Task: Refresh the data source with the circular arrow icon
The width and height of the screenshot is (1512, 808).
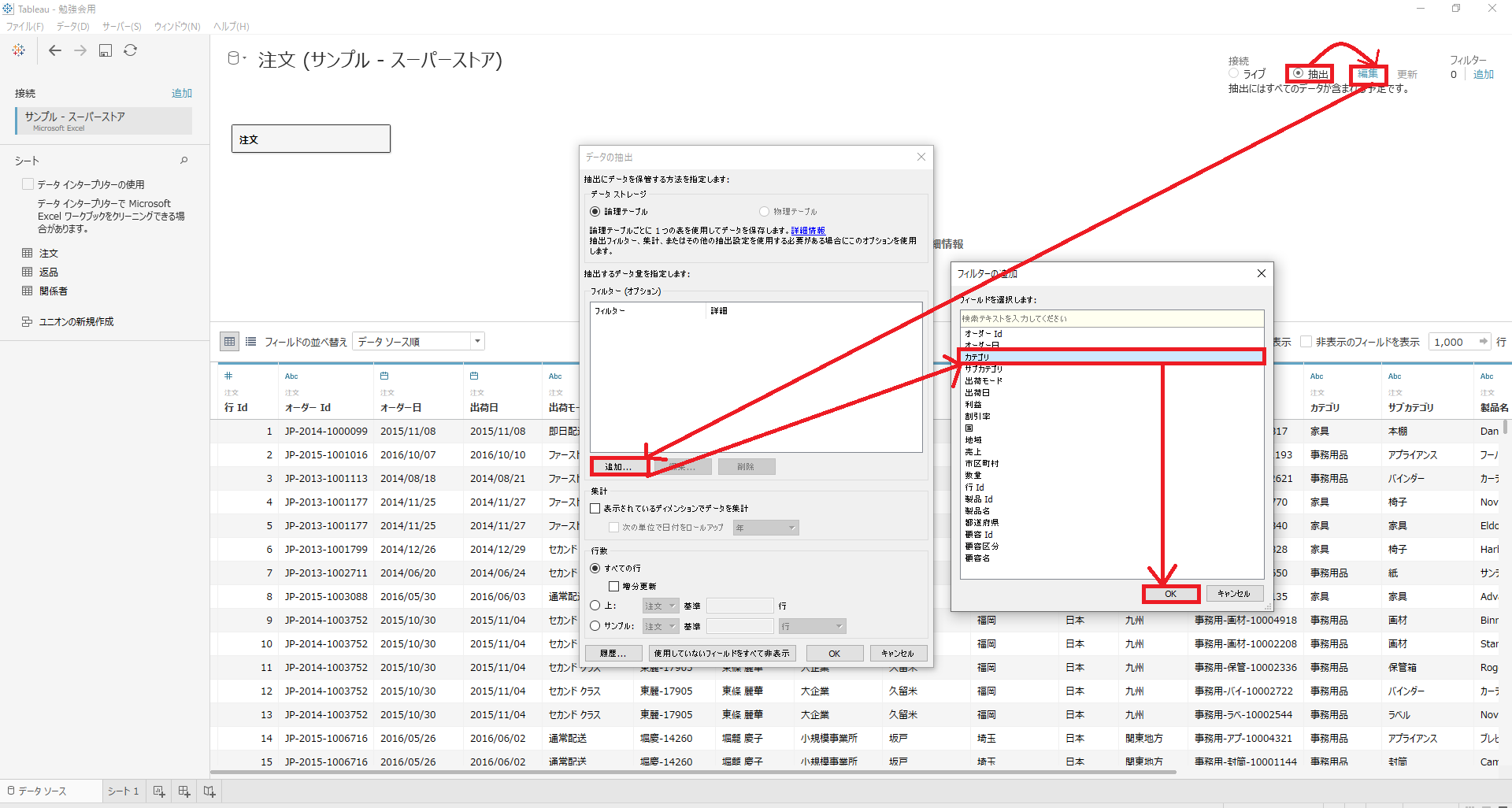Action: pyautogui.click(x=131, y=50)
